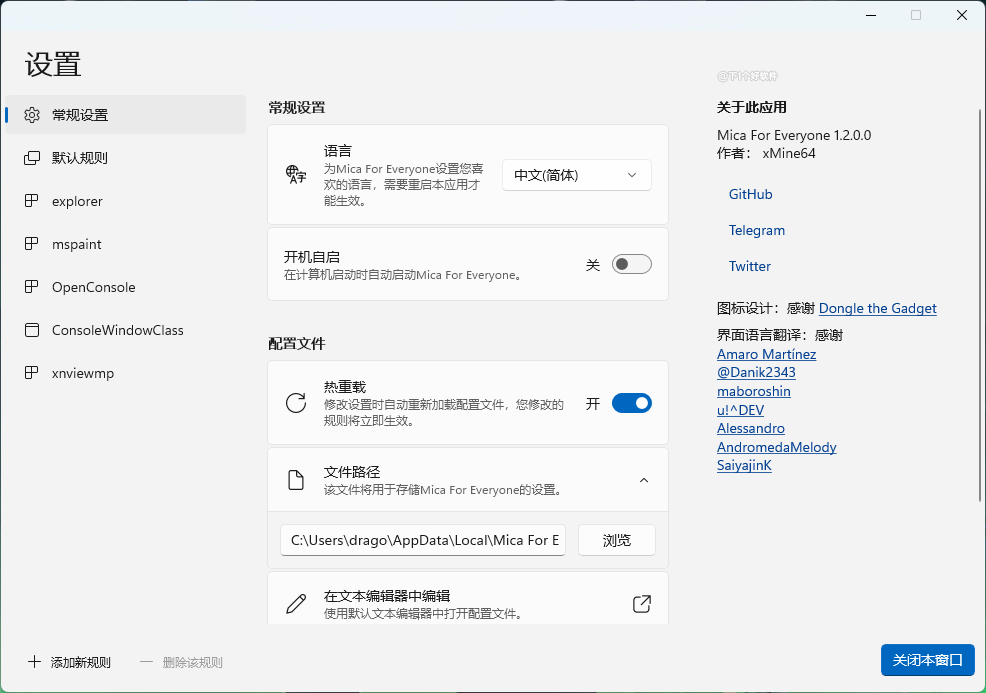Click the 默认规则 sidebar icon

tap(32, 158)
